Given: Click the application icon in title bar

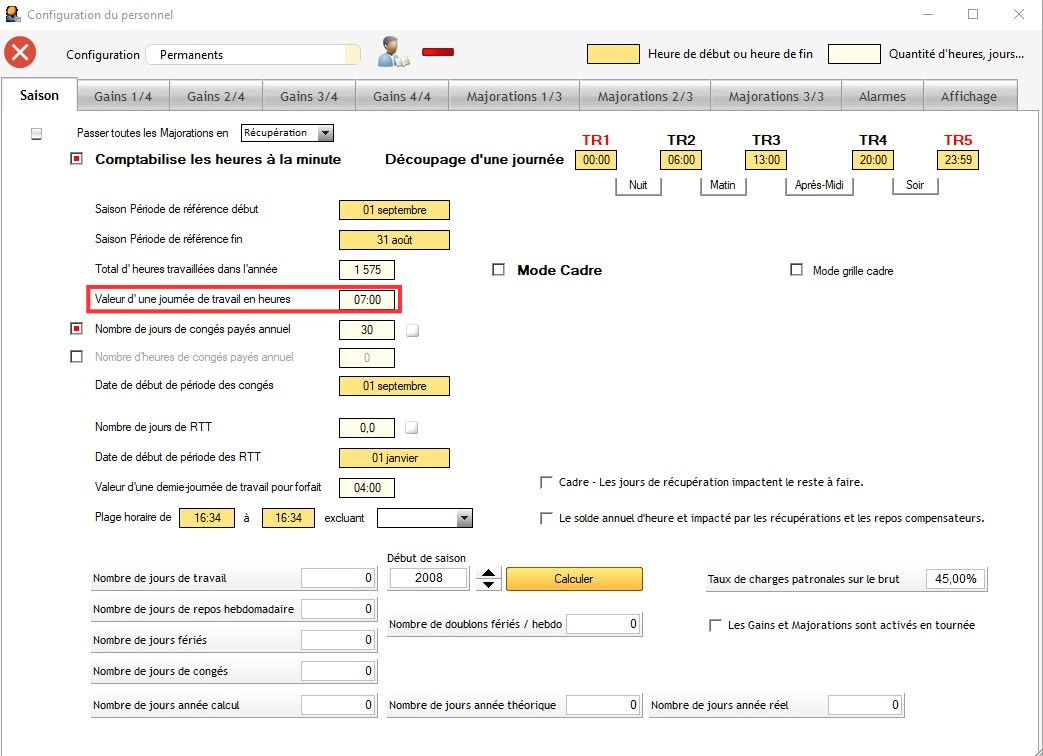Looking at the screenshot, I should (12, 15).
